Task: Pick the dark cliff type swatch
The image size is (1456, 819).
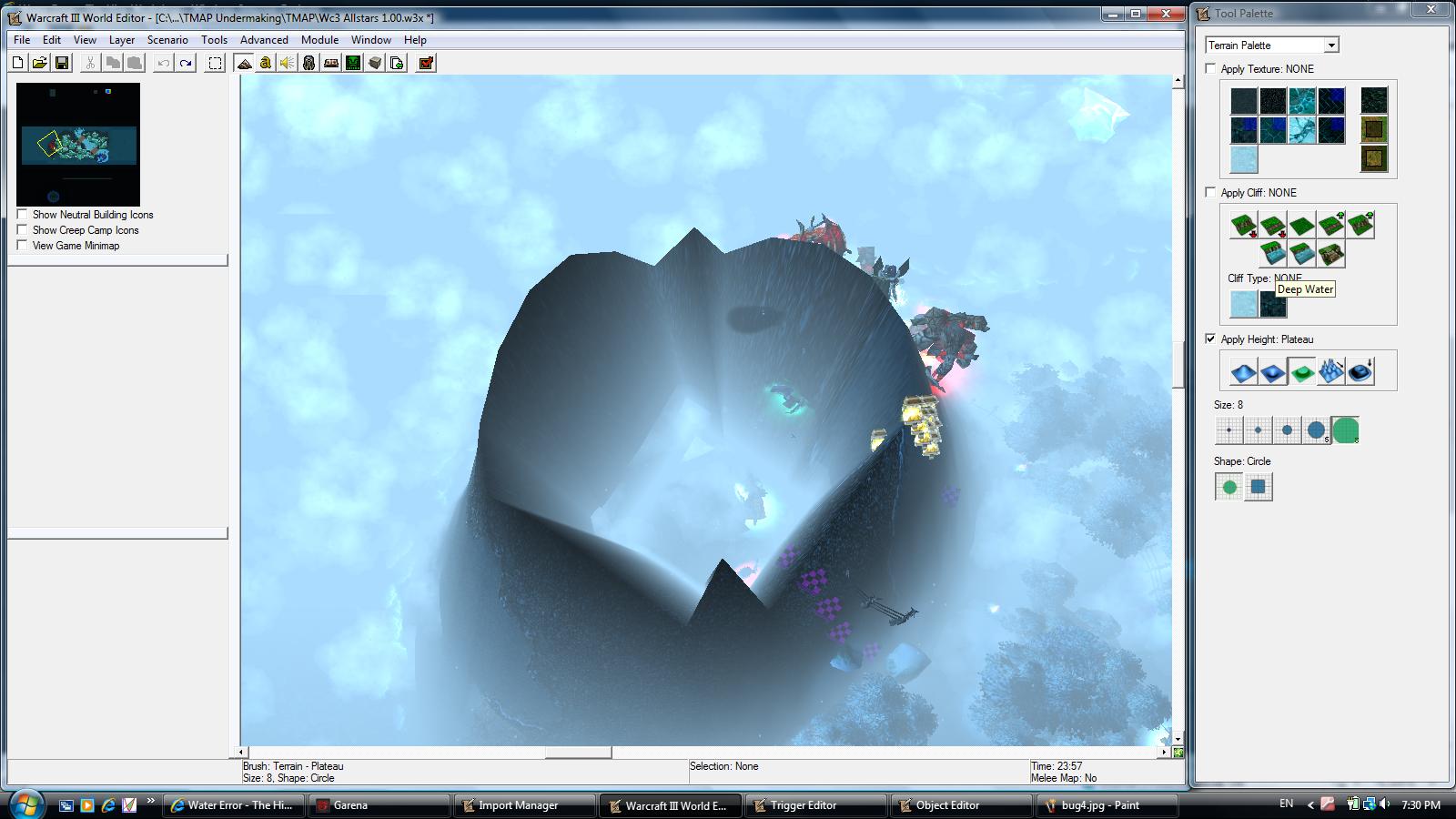Action: (x=1272, y=303)
